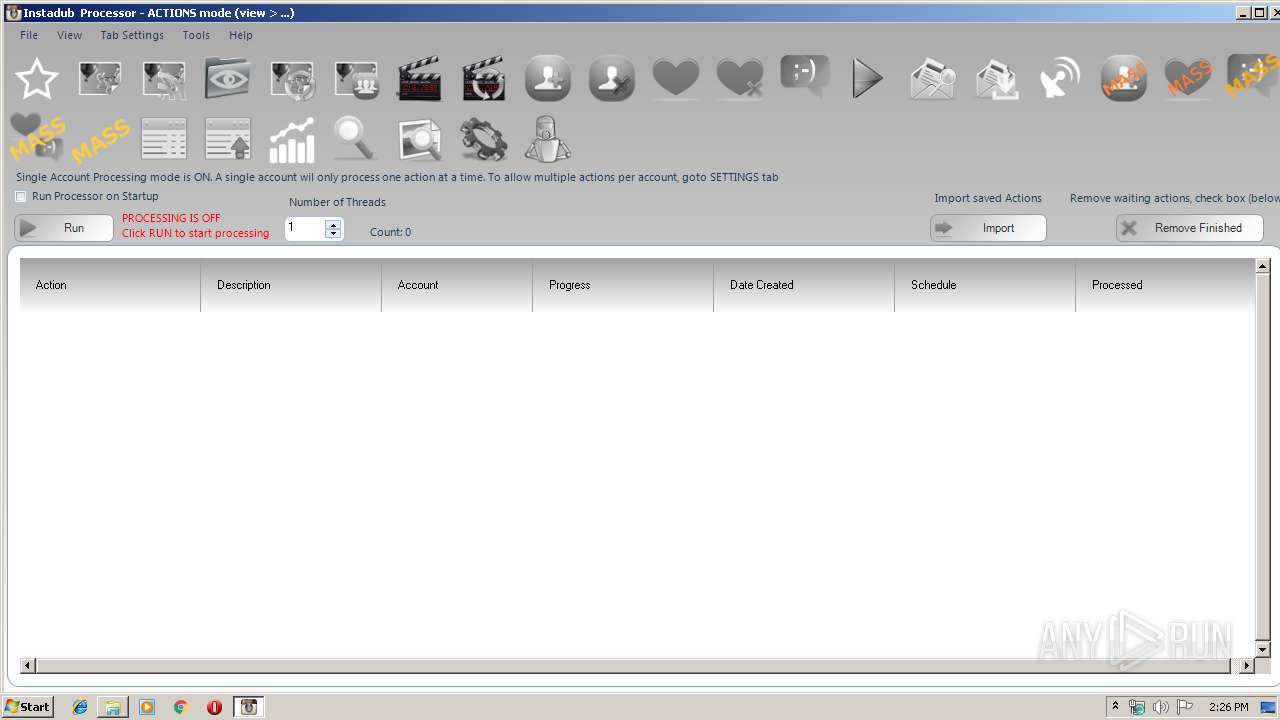Click the magnifying glass search icon
The image size is (1280, 720).
click(x=356, y=138)
